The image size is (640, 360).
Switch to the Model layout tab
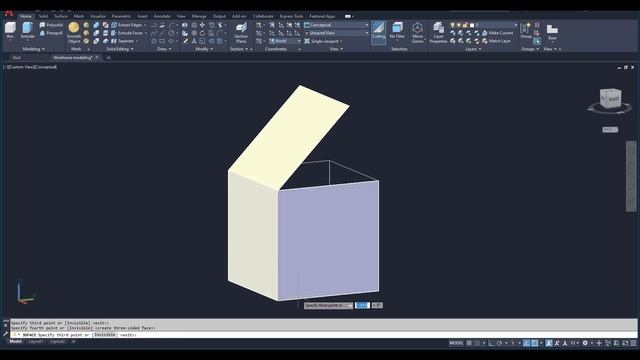16,341
